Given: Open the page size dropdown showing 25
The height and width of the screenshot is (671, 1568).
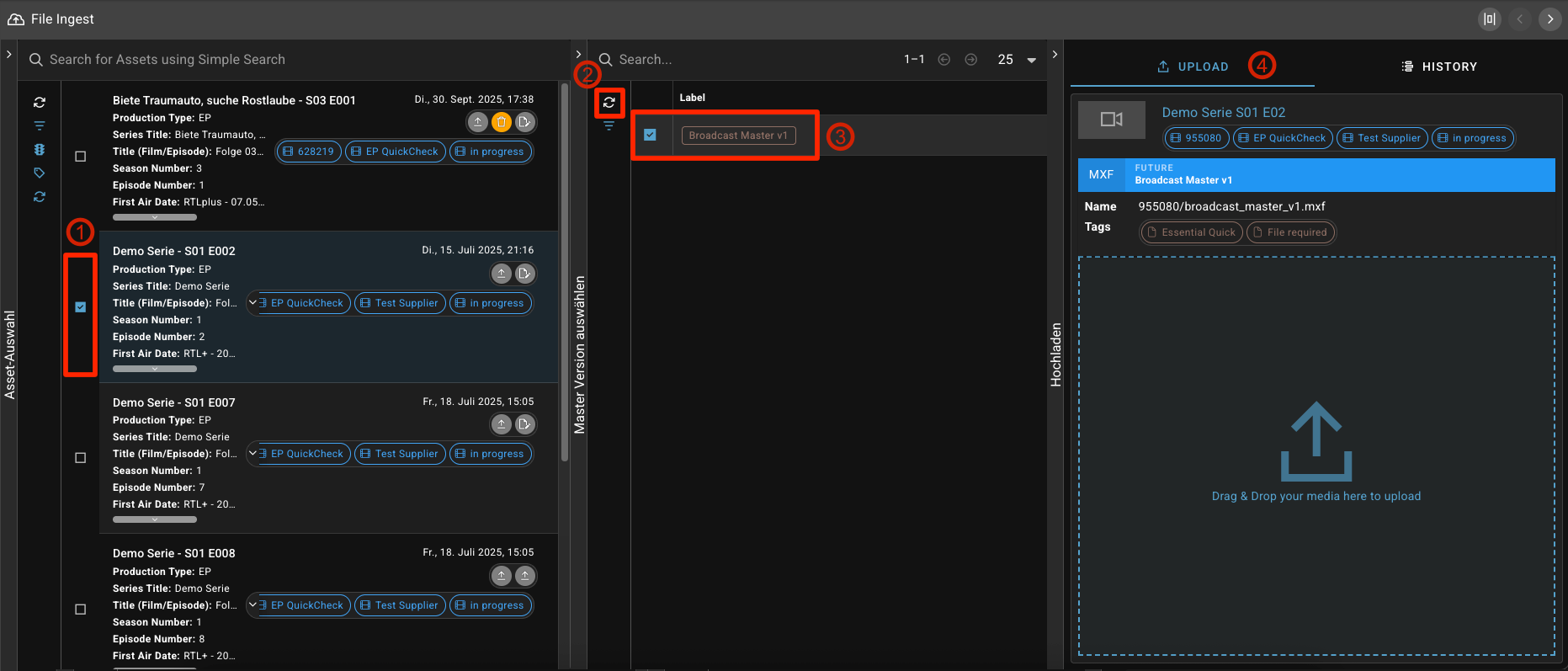Looking at the screenshot, I should pos(1031,60).
